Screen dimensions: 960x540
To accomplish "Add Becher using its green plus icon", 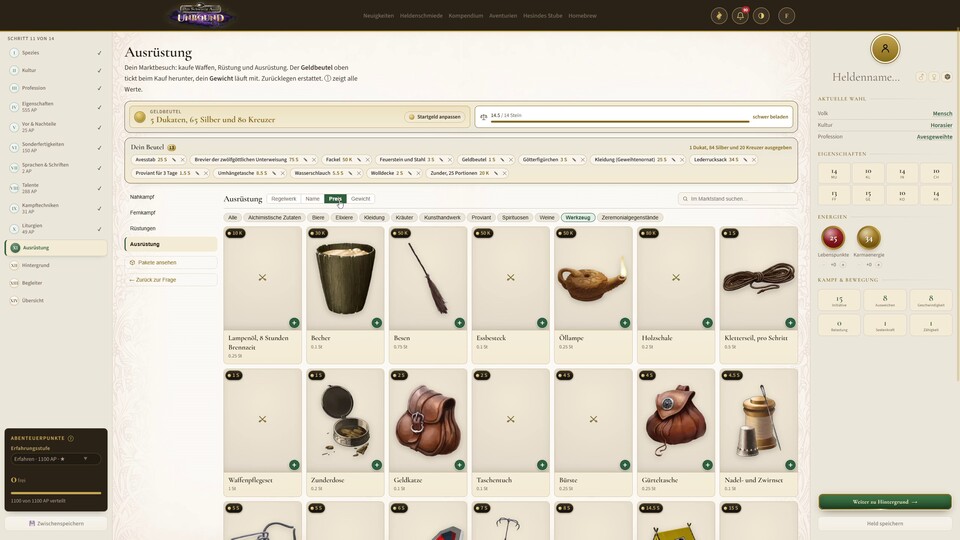I will (377, 323).
